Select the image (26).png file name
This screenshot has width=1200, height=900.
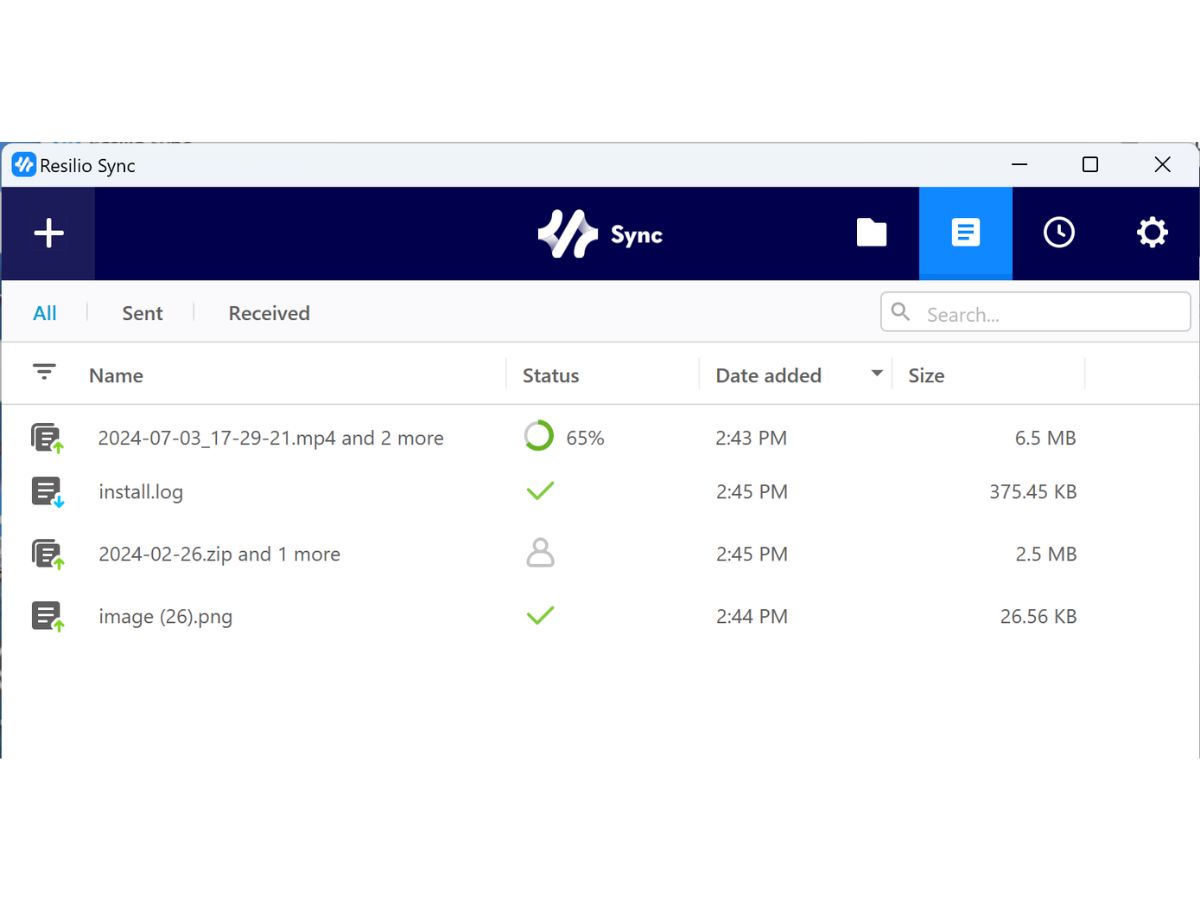pyautogui.click(x=165, y=616)
